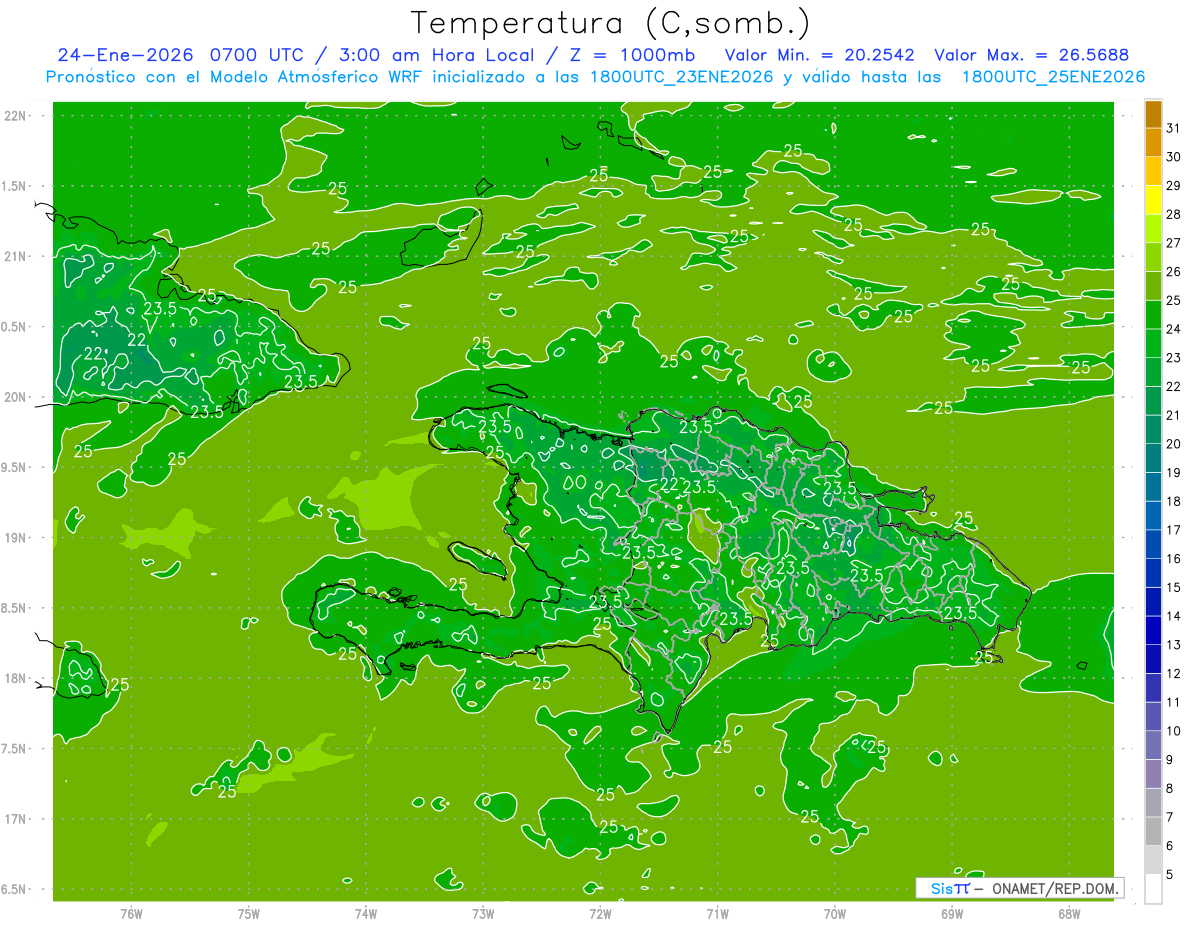Click the color scale label '7'
Screen dimensions: 1200x927
[1170, 818]
